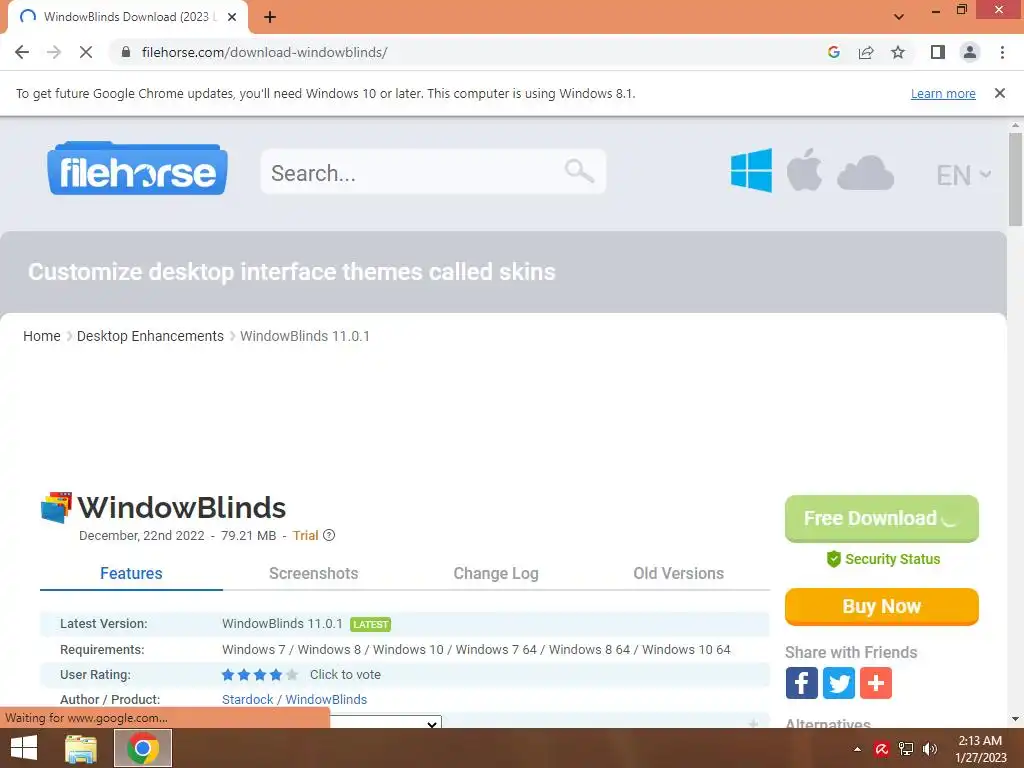Image resolution: width=1024 pixels, height=768 pixels.
Task: Bookmark this page with the star
Action: click(x=898, y=52)
